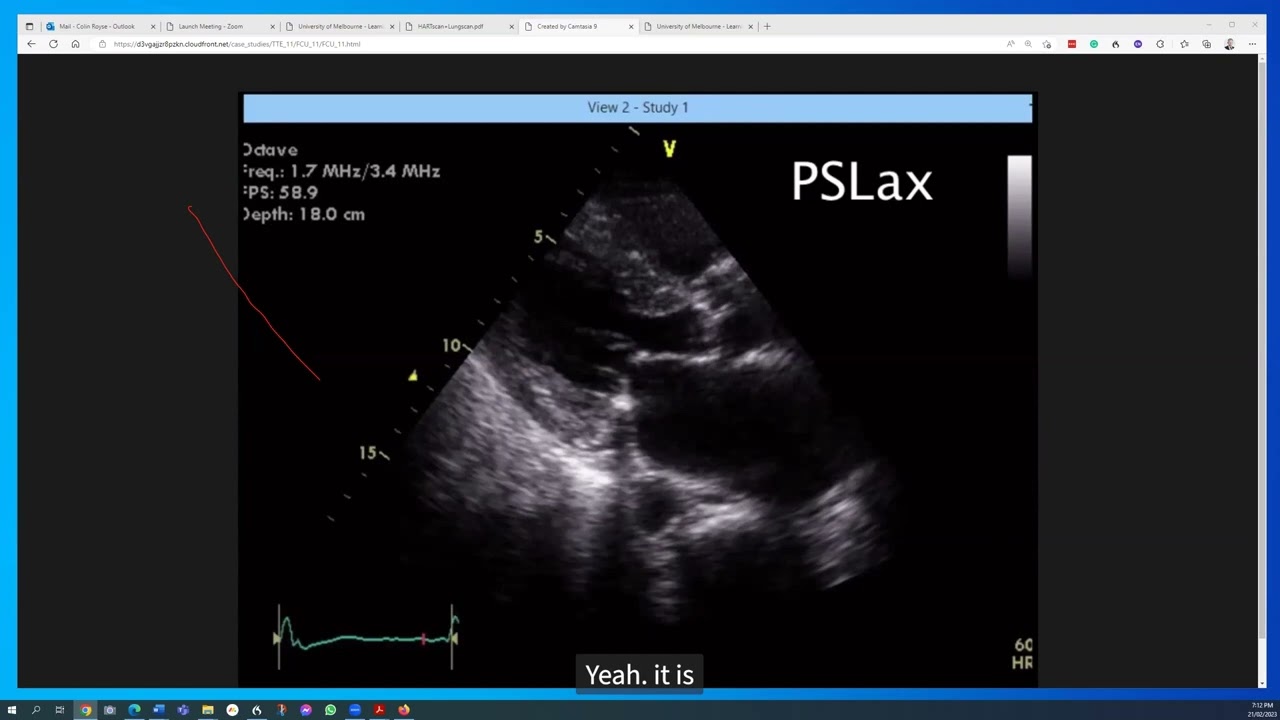Click the browser Back arrow
Viewport: 1280px width, 720px height.
pyautogui.click(x=31, y=44)
